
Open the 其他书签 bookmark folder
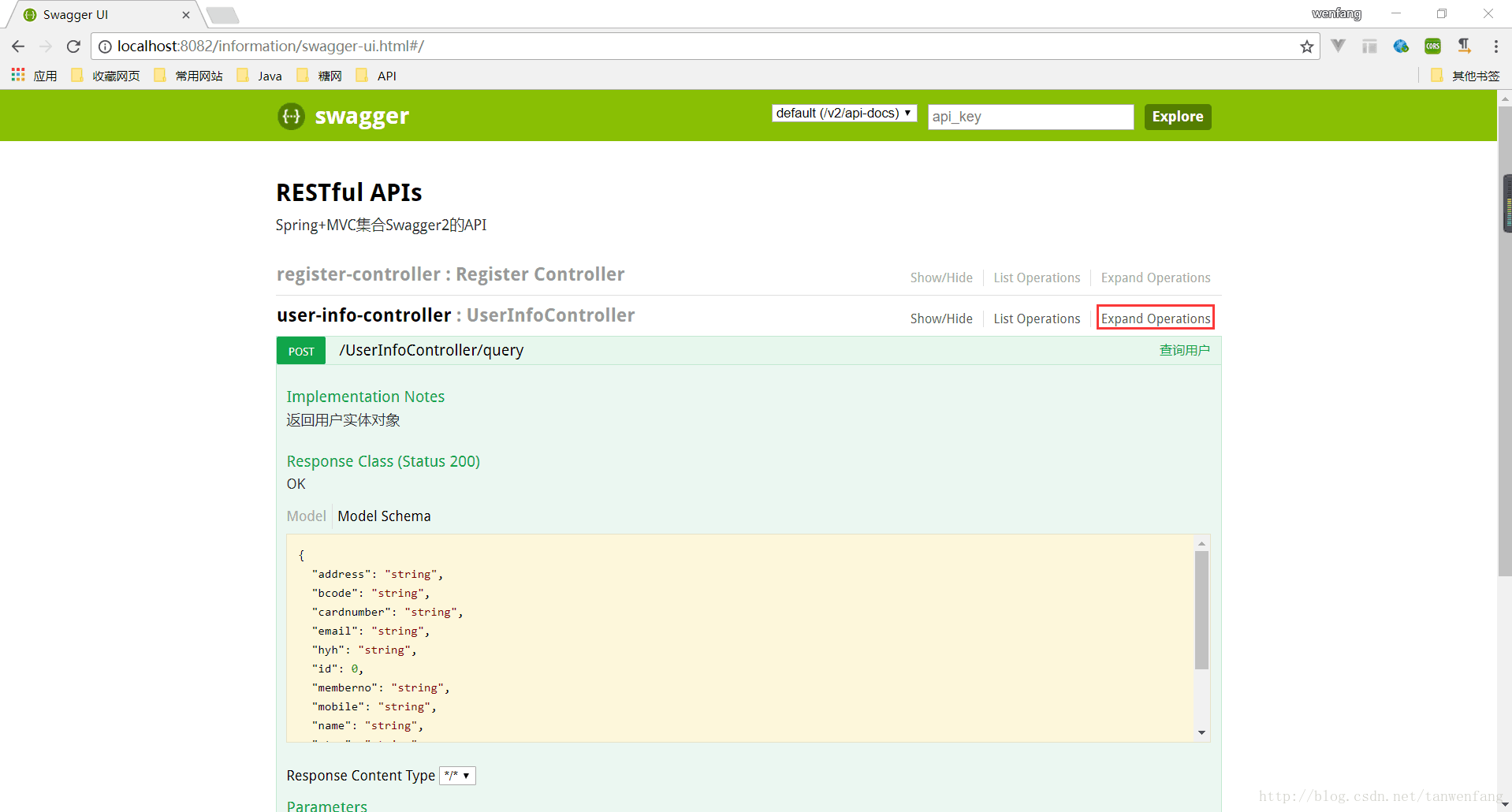click(x=1465, y=76)
